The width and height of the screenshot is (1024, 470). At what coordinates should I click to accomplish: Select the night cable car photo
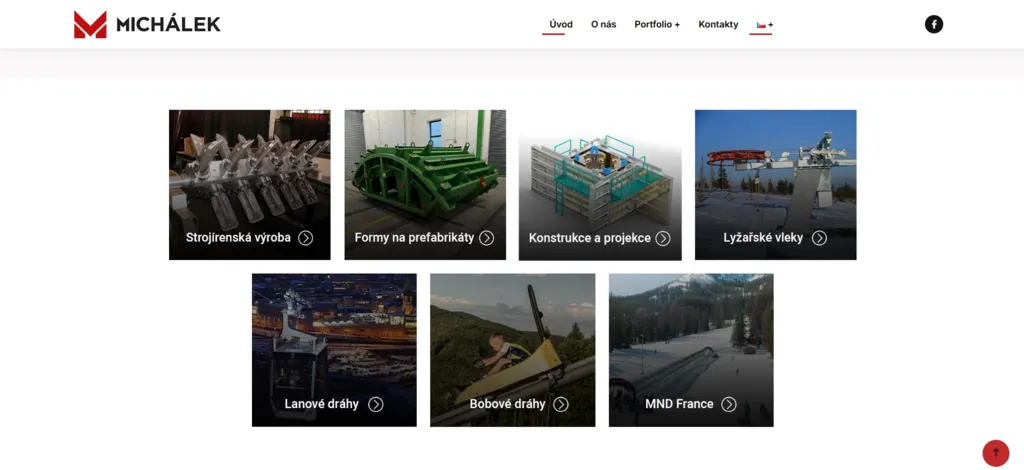(334, 350)
